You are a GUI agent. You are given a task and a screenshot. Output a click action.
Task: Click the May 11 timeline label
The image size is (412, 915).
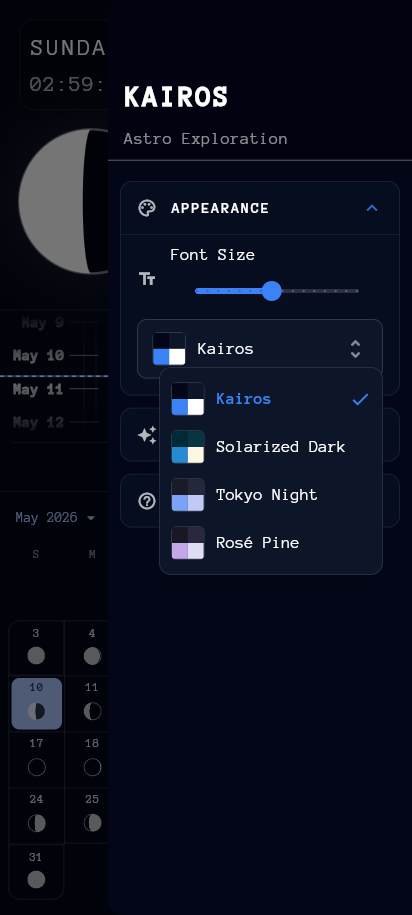pyautogui.click(x=38, y=389)
